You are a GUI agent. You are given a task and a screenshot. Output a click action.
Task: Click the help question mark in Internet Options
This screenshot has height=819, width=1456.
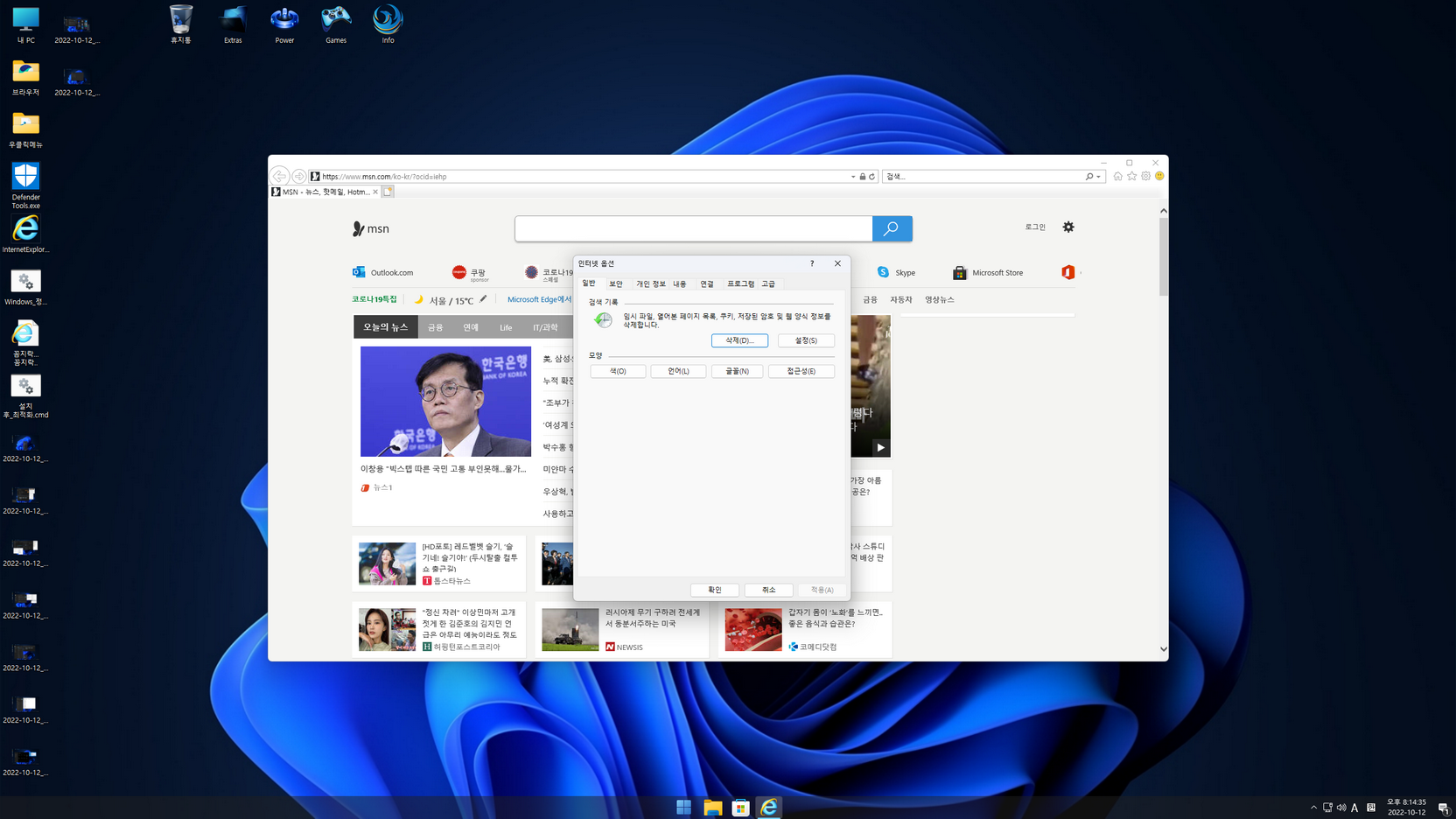tap(812, 263)
